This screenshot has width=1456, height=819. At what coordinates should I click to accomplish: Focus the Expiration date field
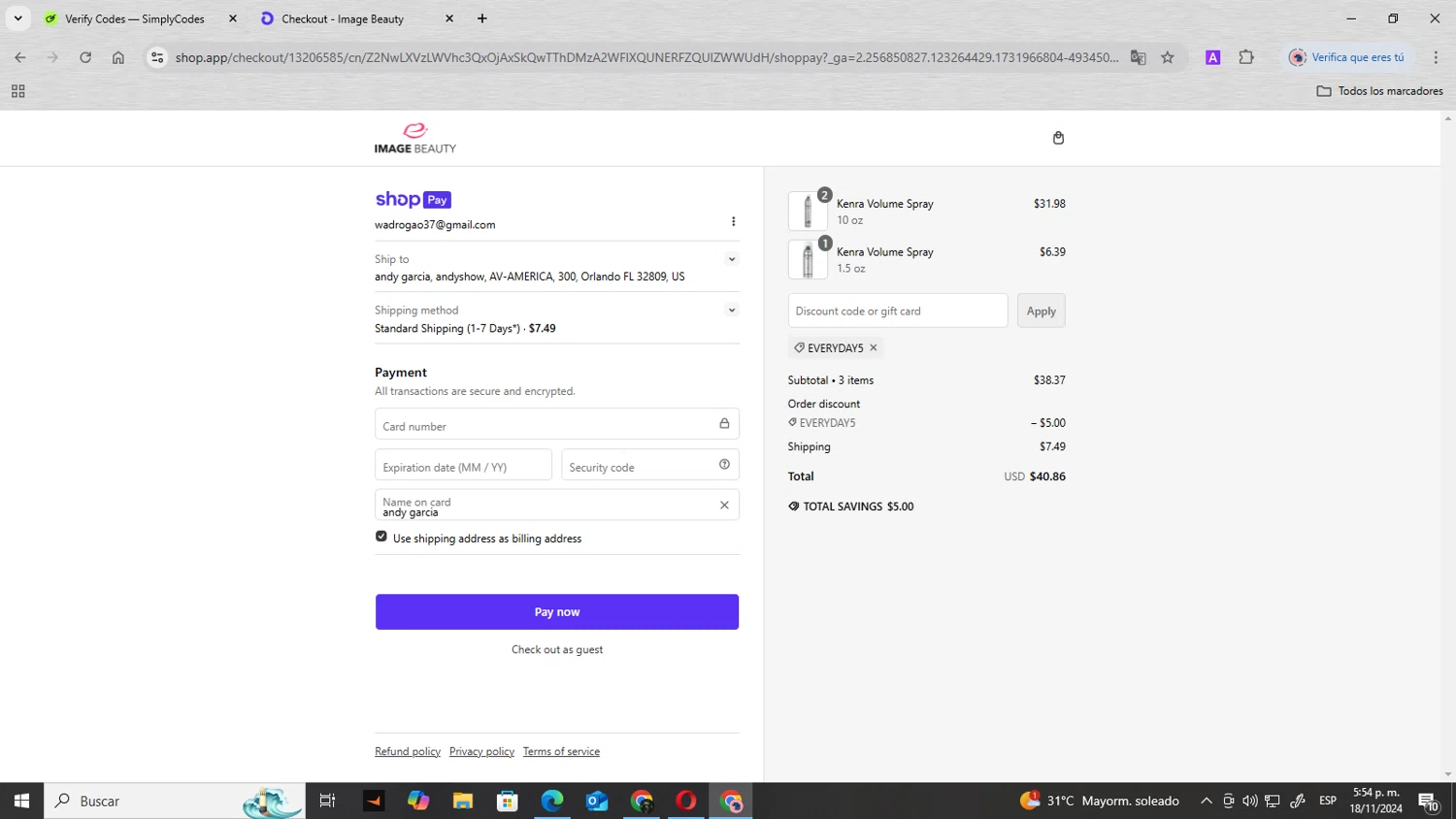coord(463,466)
